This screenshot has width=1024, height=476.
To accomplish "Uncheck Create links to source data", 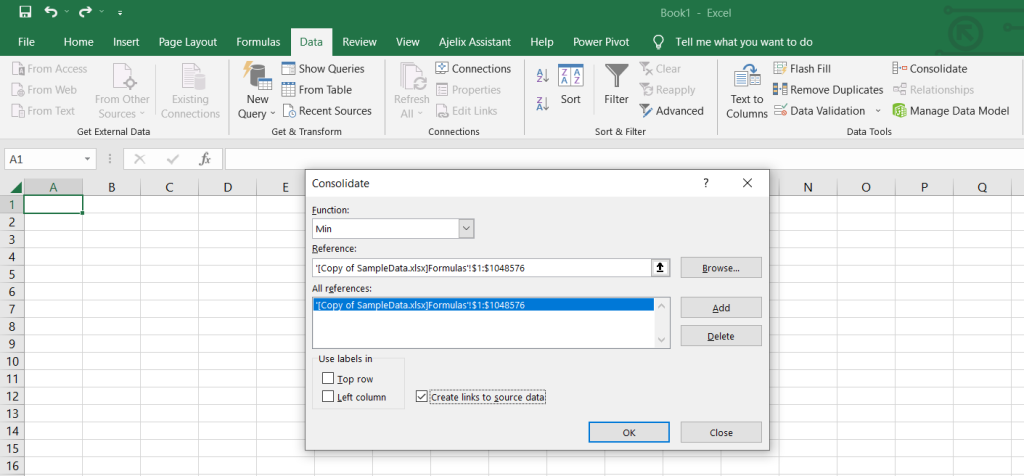I will 422,396.
